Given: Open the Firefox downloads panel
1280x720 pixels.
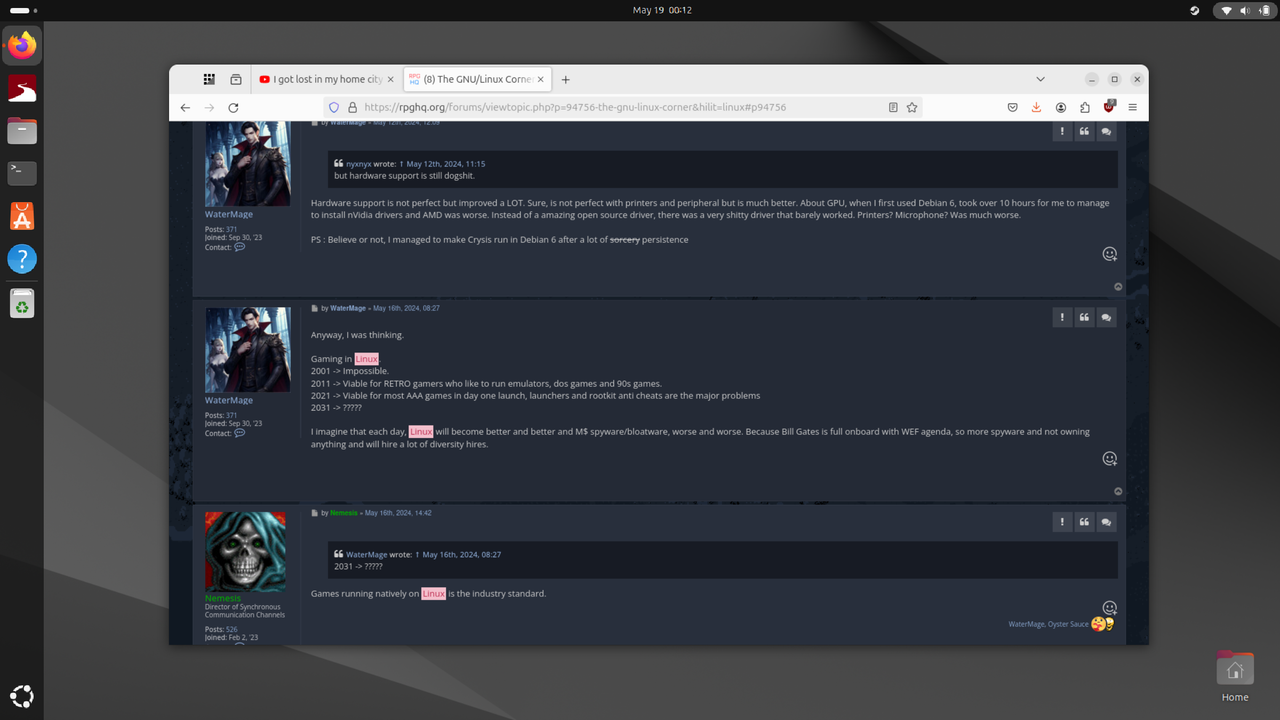Looking at the screenshot, I should tap(1036, 107).
